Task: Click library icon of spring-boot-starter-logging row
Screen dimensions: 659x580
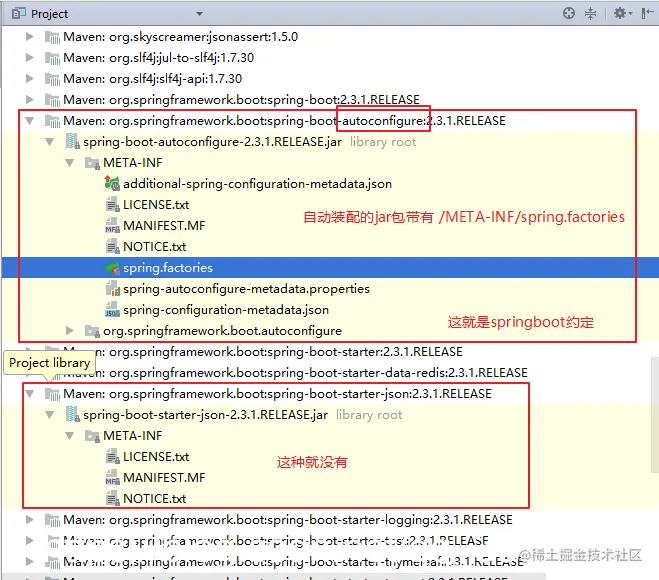Action: [53, 520]
